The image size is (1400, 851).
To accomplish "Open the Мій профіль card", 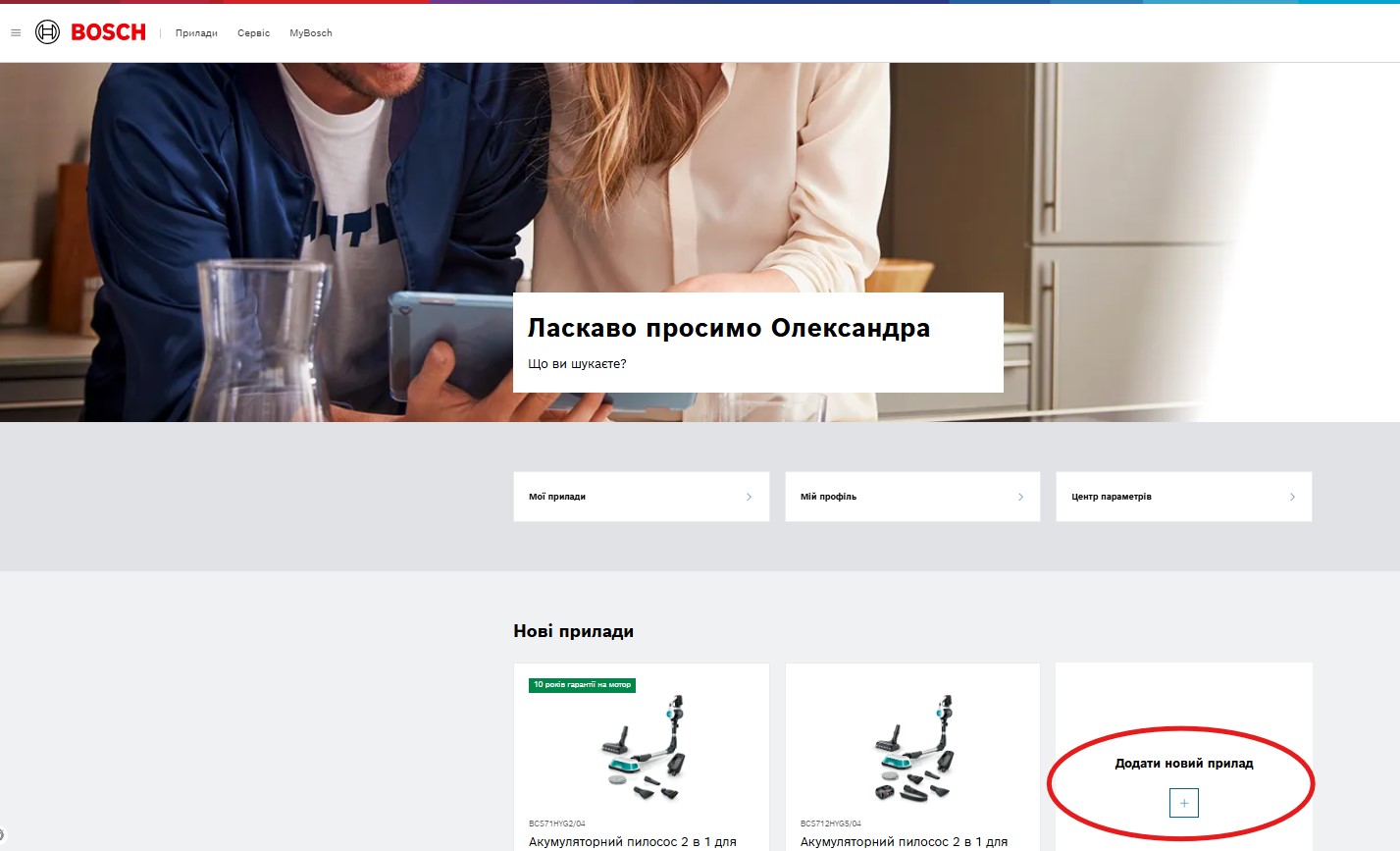I will point(912,497).
